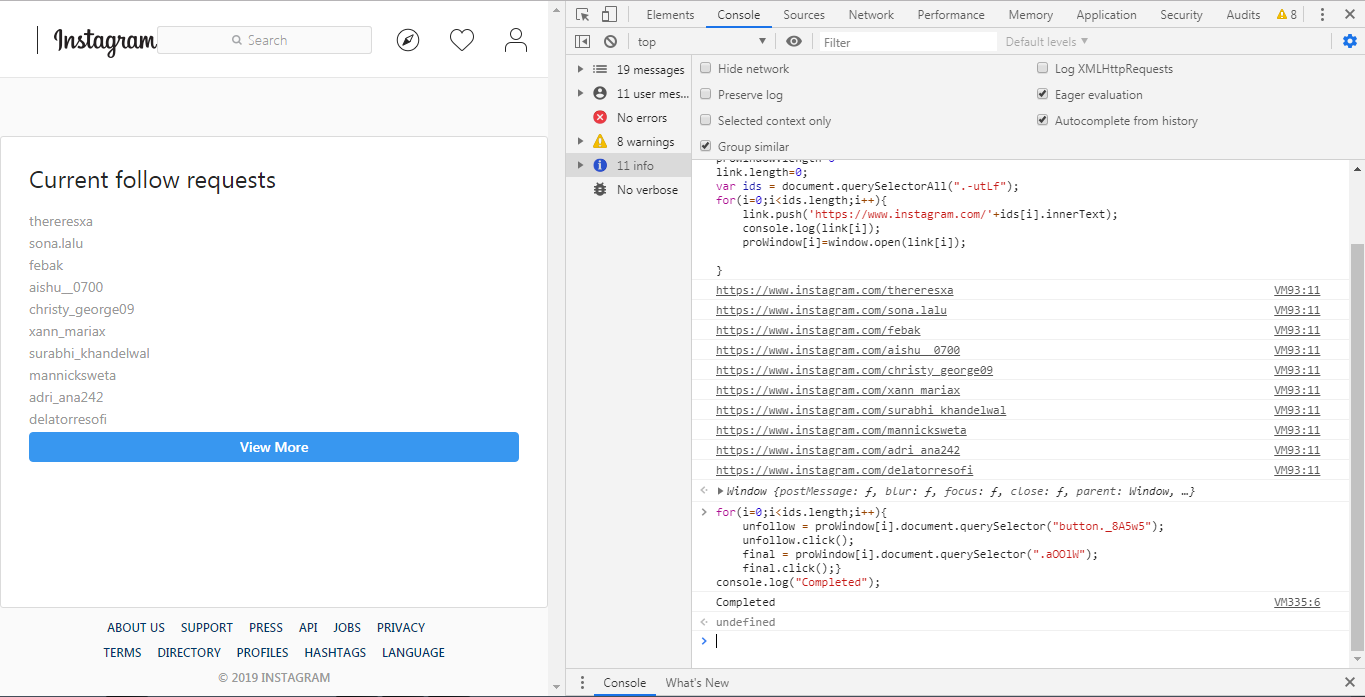Open console settings gear icon
The image size is (1365, 697).
(1350, 41)
